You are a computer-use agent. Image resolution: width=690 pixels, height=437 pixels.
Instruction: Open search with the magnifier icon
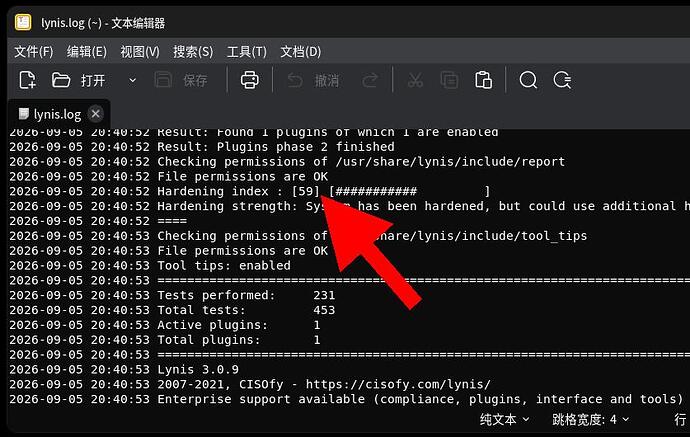[x=528, y=80]
